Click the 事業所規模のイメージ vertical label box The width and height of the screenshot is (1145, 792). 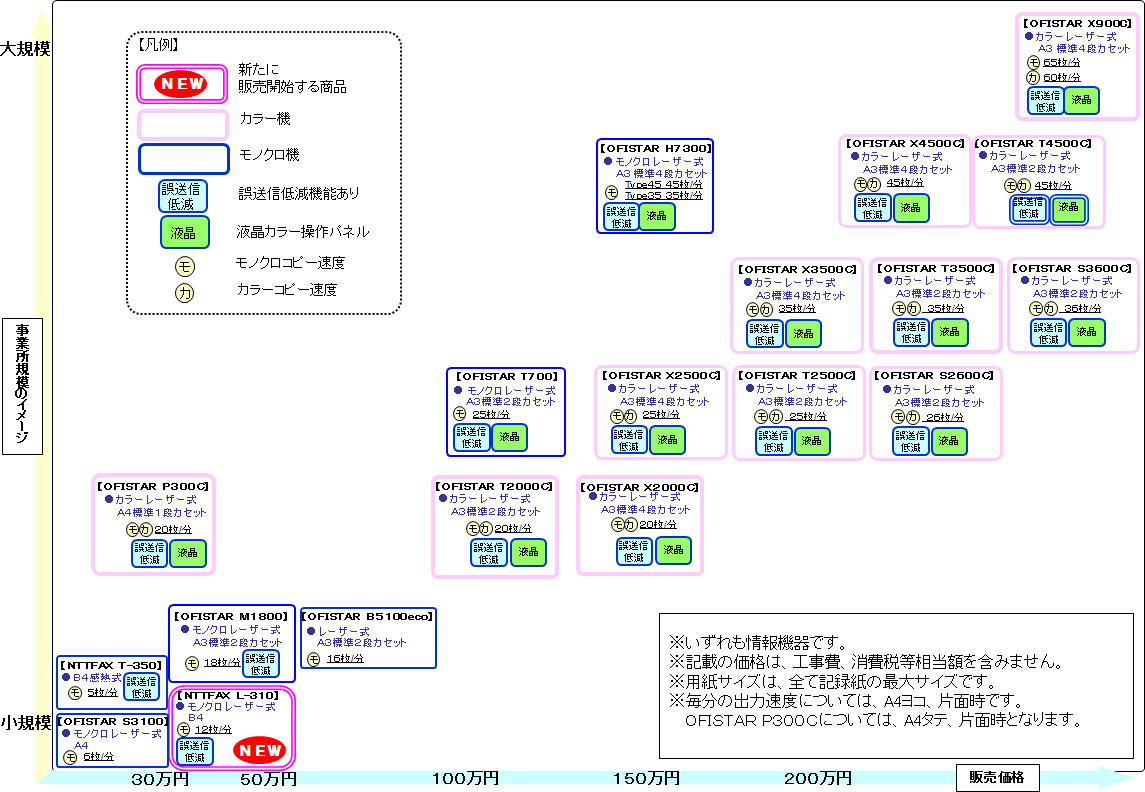[x=23, y=386]
